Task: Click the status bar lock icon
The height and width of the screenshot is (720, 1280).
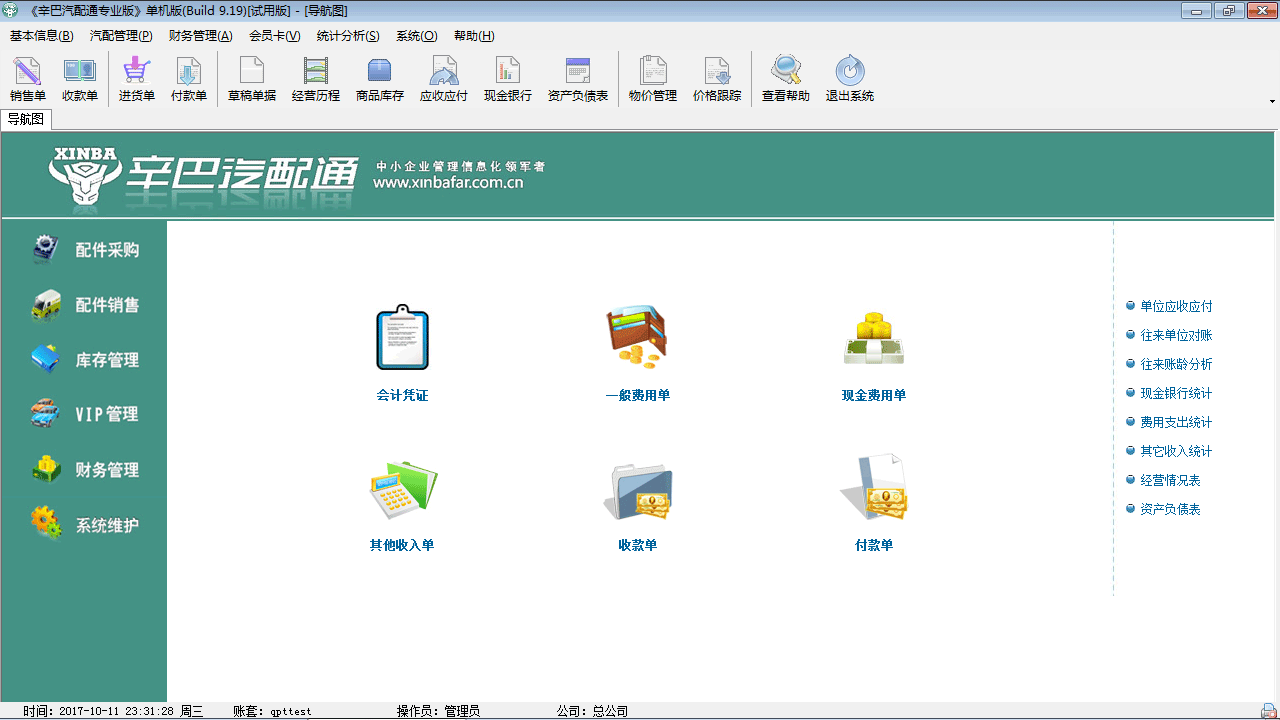Action: 1268,711
